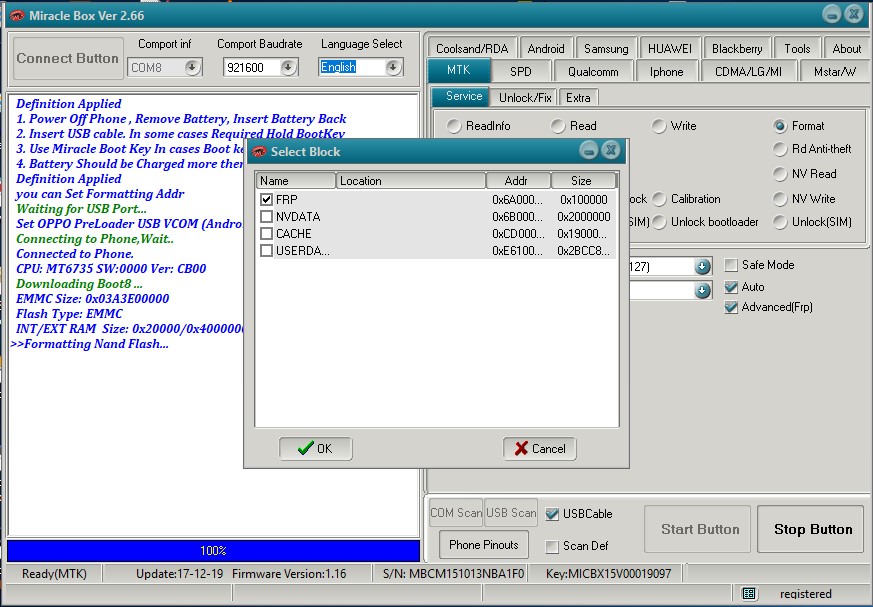Viewport: 873px width, 607px height.
Task: Select the Unlock(SIM) radio option
Action: (780, 222)
